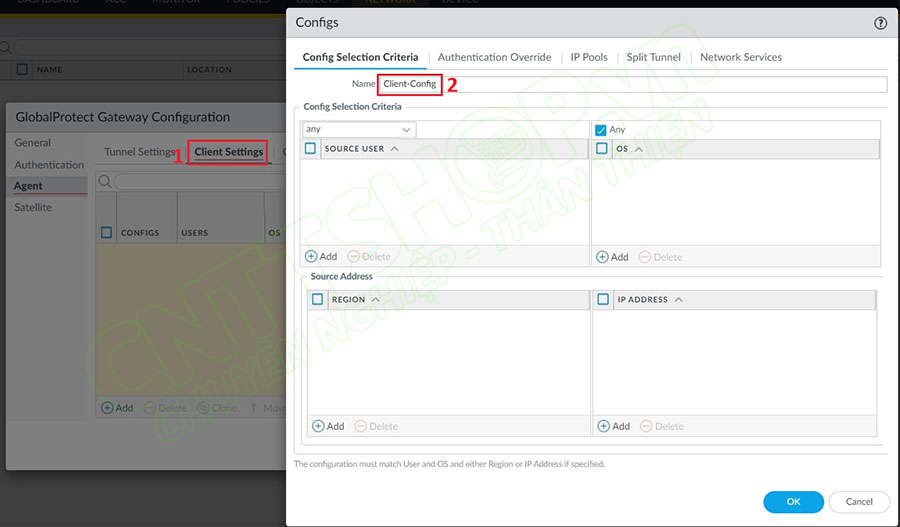Open the IP Pools tab
Viewport: 900px width, 527px height.
pyautogui.click(x=589, y=57)
